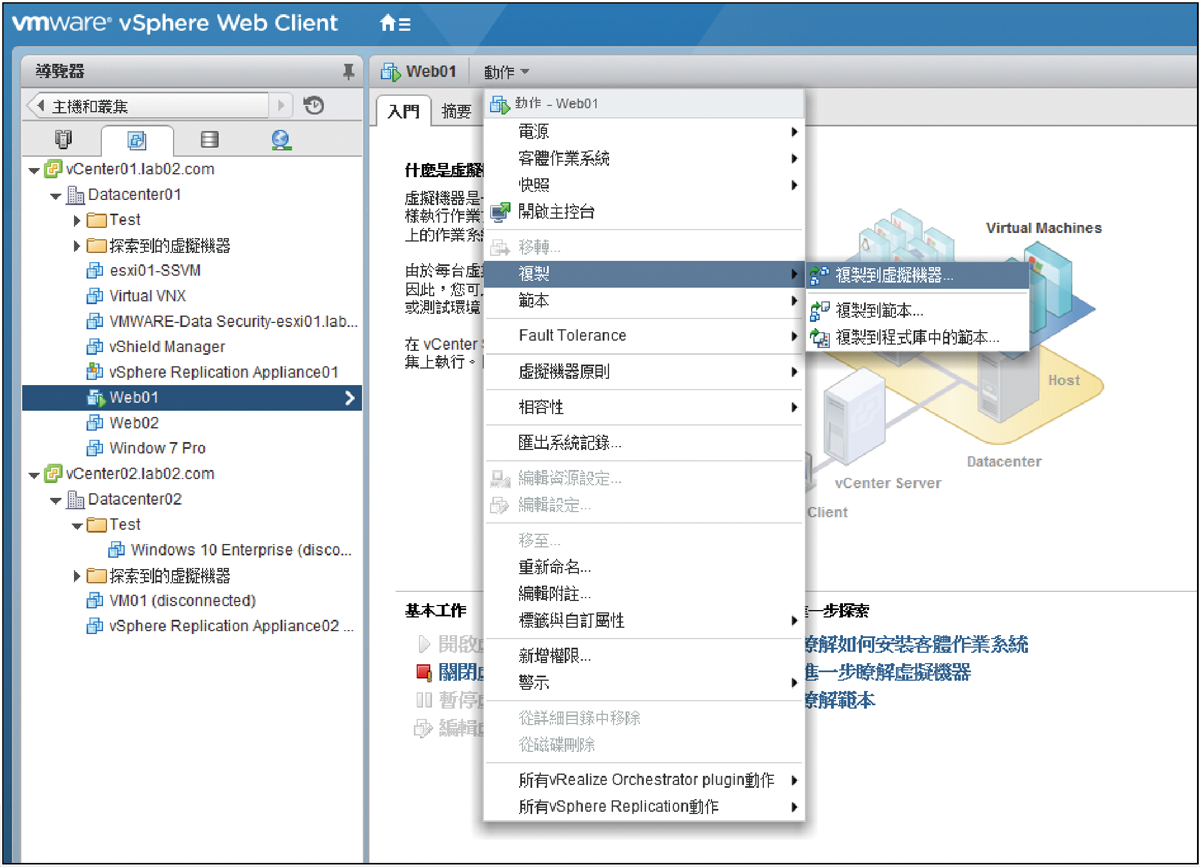Collapse the vCenter01.lab02.com node
The width and height of the screenshot is (1200, 867).
tap(35, 170)
